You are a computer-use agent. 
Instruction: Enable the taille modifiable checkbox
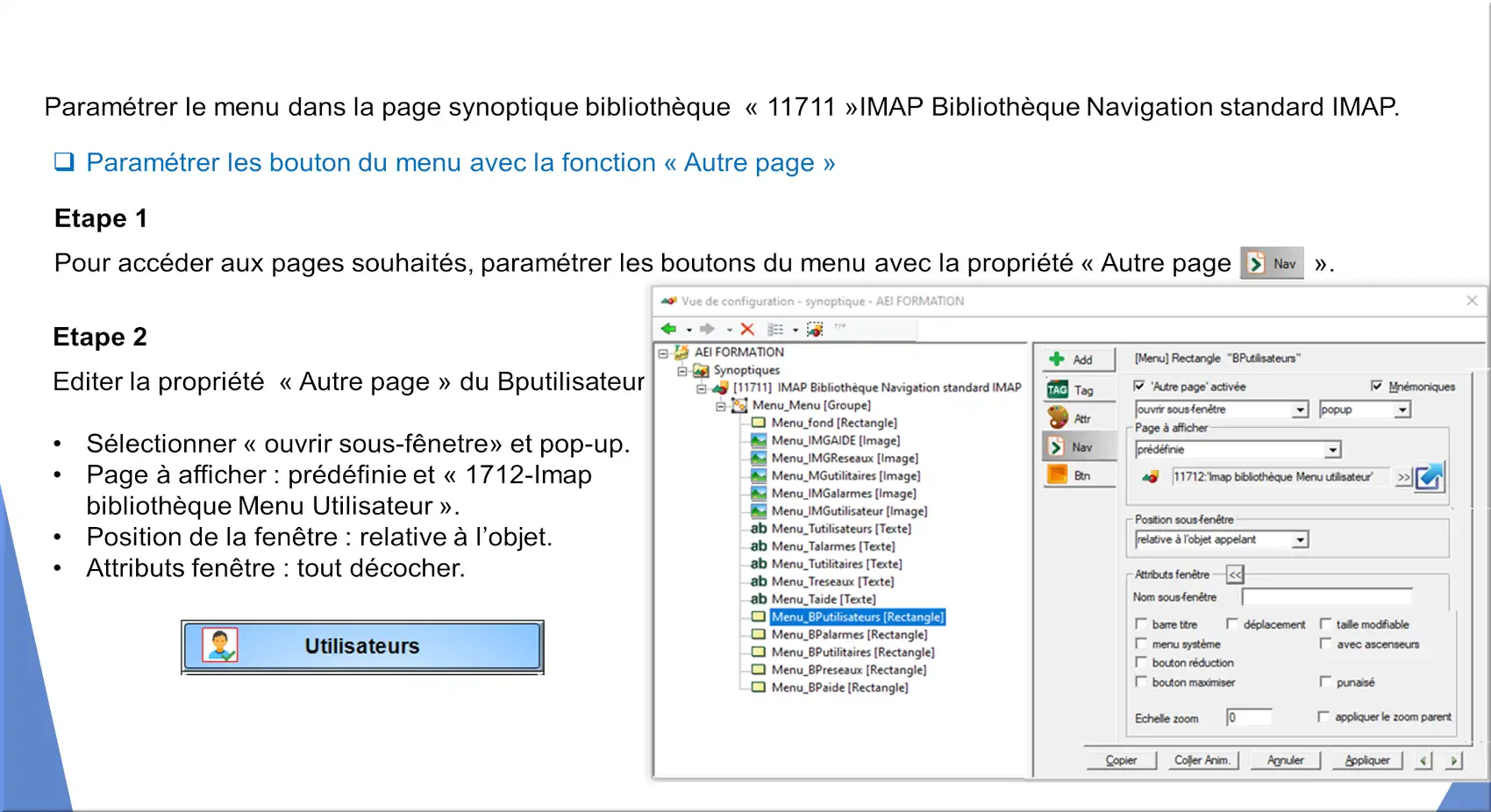click(1325, 623)
